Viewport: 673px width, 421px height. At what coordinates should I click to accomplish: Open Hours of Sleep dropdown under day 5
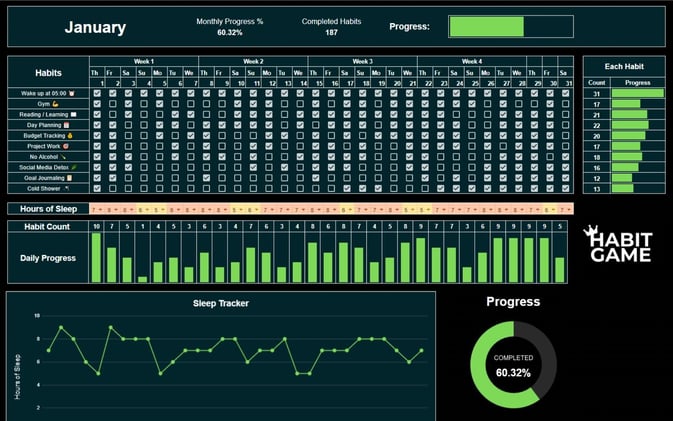click(164, 210)
